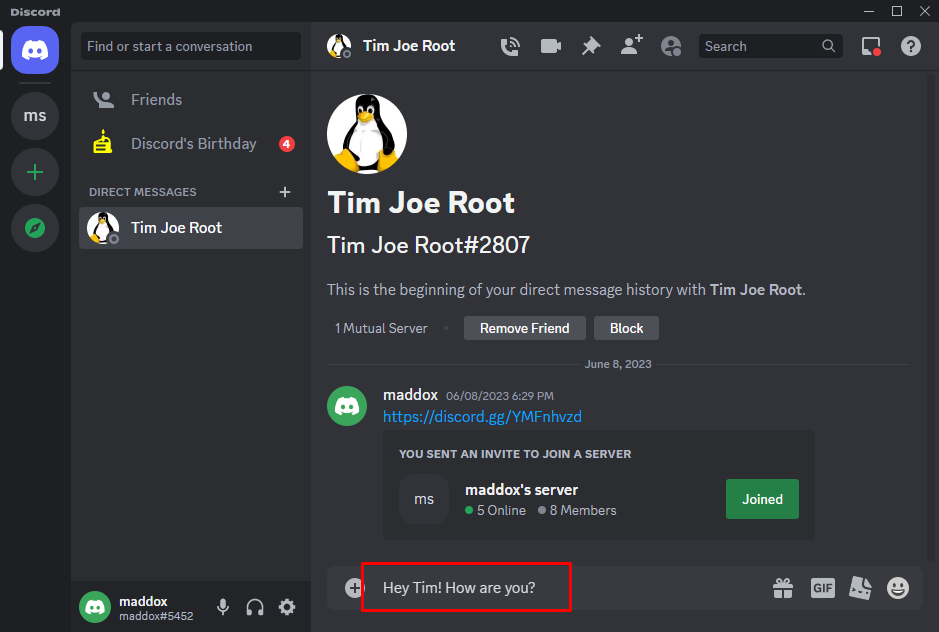Image resolution: width=939 pixels, height=632 pixels.
Task: Start a video call
Action: 550,46
